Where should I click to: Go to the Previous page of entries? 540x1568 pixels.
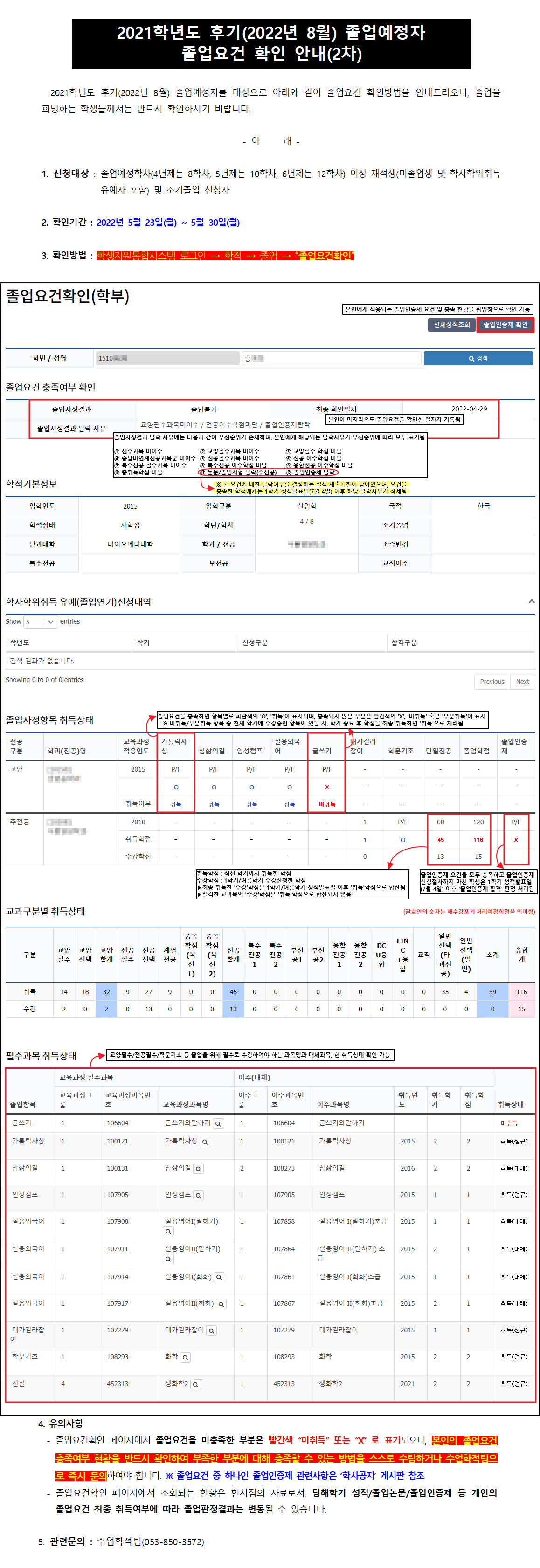492,682
